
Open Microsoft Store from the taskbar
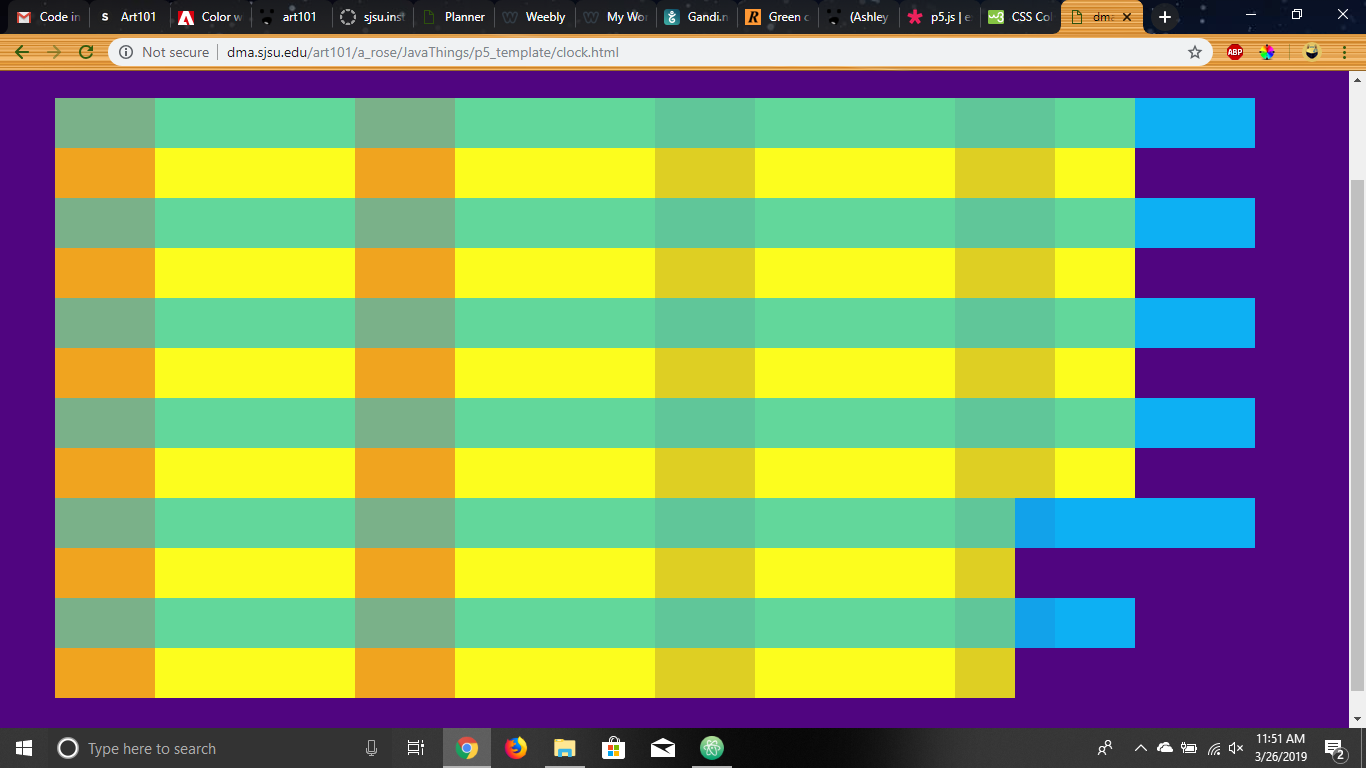614,748
